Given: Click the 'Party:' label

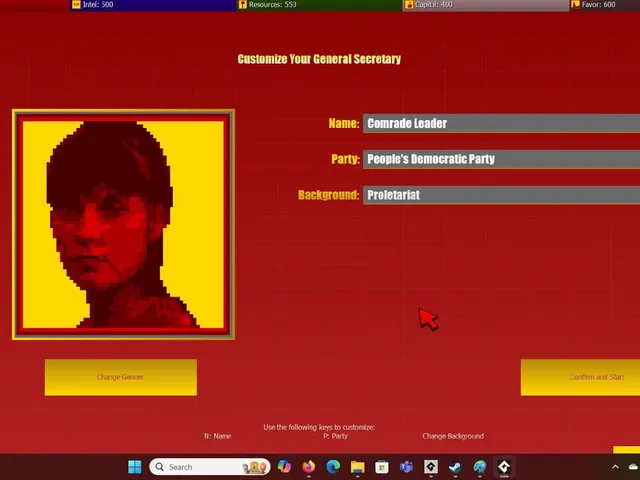Looking at the screenshot, I should [x=345, y=159].
